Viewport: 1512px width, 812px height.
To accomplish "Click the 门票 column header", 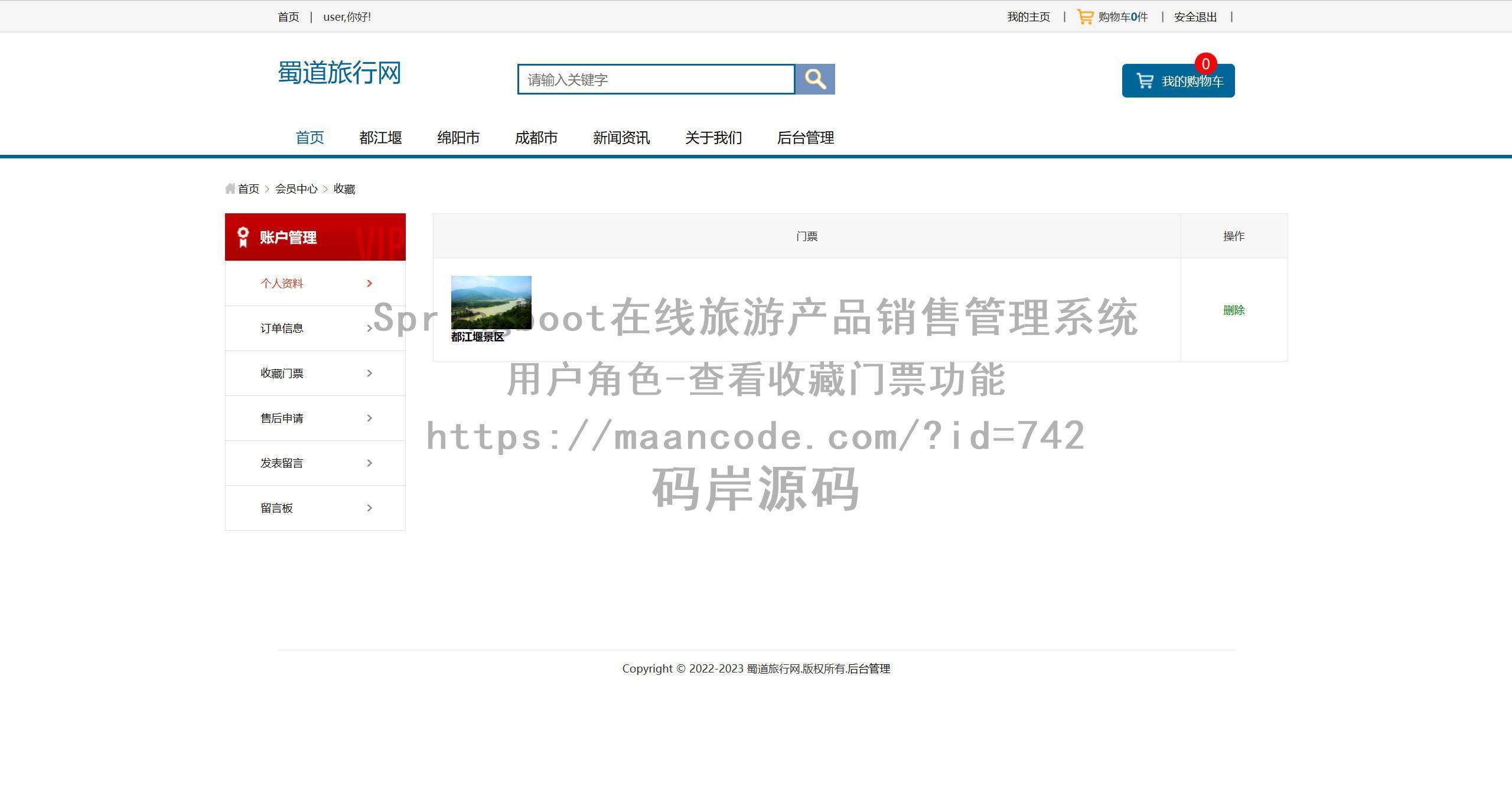I will 807,236.
